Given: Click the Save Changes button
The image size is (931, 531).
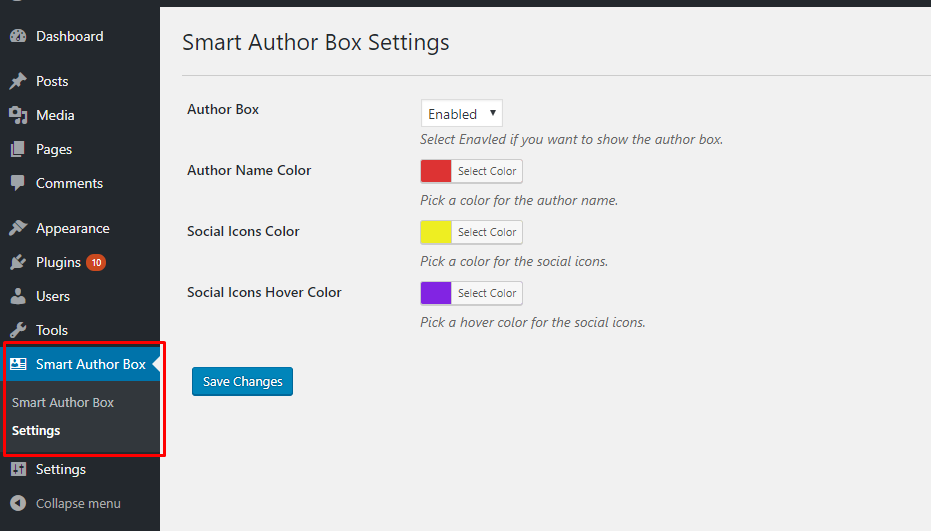Looking at the screenshot, I should coord(242,381).
